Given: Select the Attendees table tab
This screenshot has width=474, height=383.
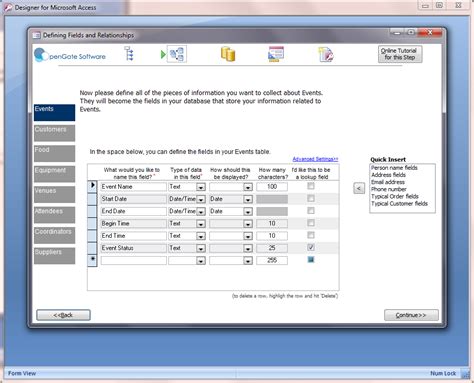Looking at the screenshot, I should point(54,215).
